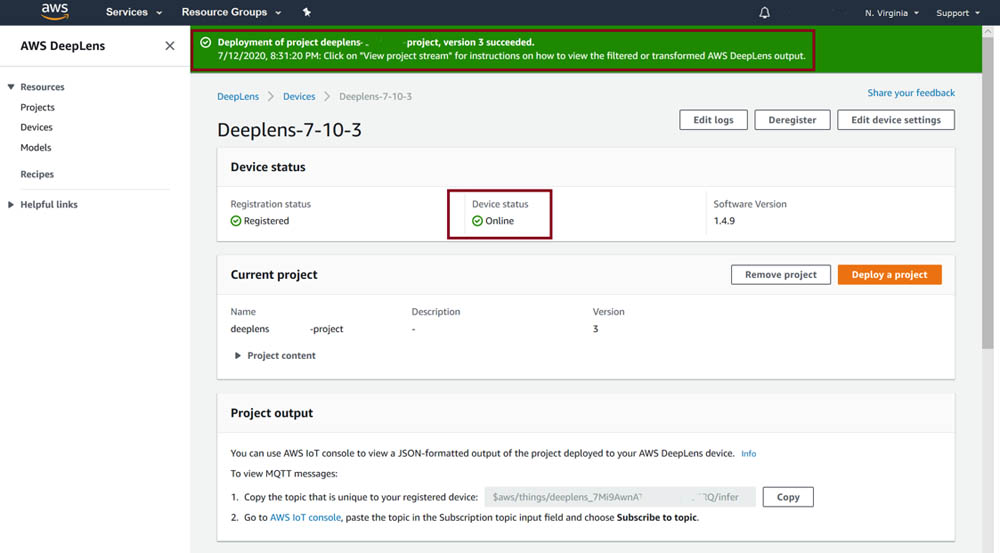Click the AWS DeepLens sidebar title
Image resolution: width=1000 pixels, height=553 pixels.
click(62, 46)
